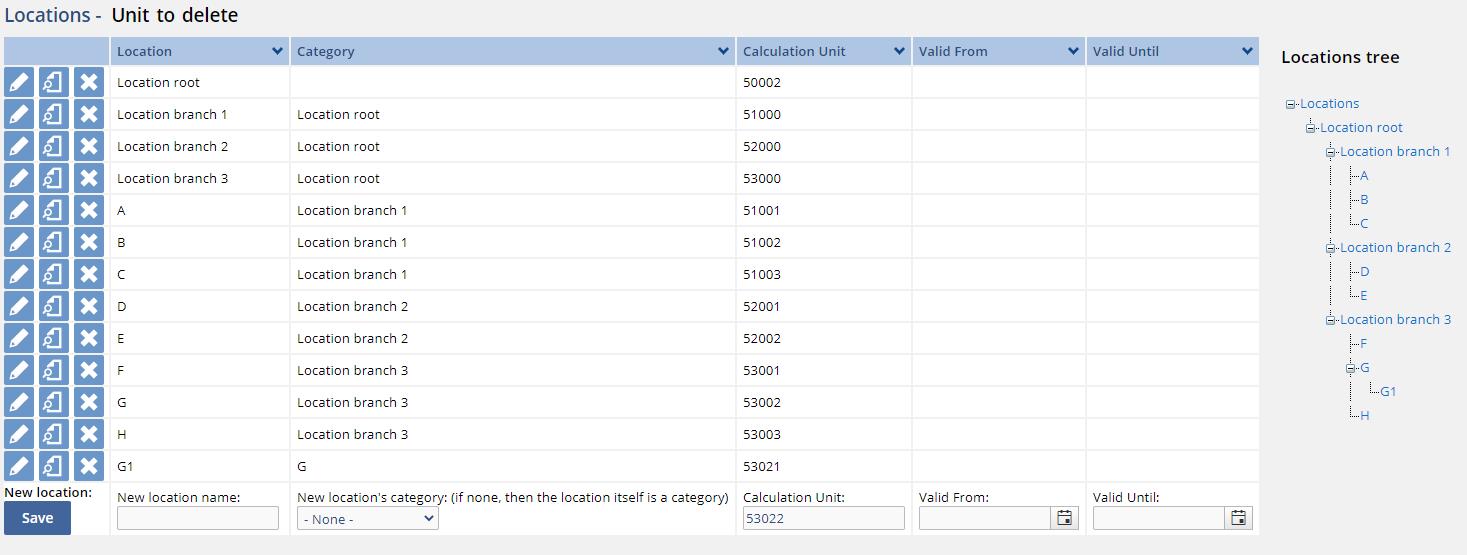Delete the G1 location row
The image size is (1467, 555).
click(x=89, y=467)
